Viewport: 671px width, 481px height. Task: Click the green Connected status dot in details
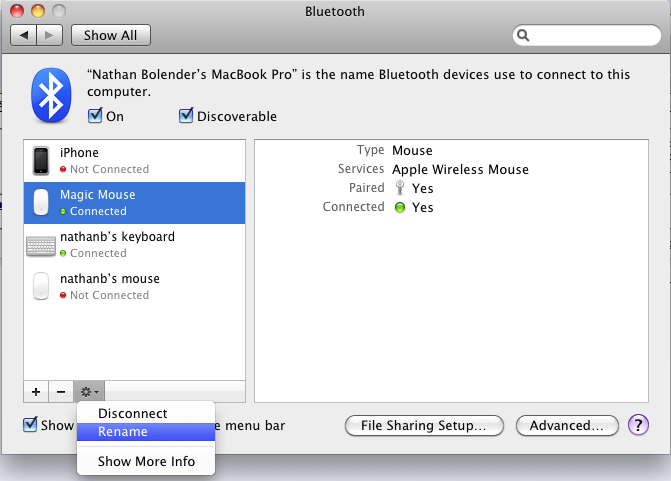coord(400,208)
